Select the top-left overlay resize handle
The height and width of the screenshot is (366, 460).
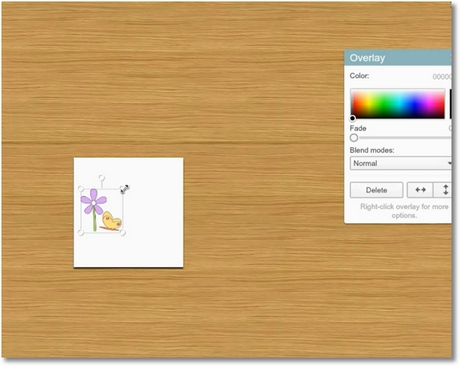(81, 189)
